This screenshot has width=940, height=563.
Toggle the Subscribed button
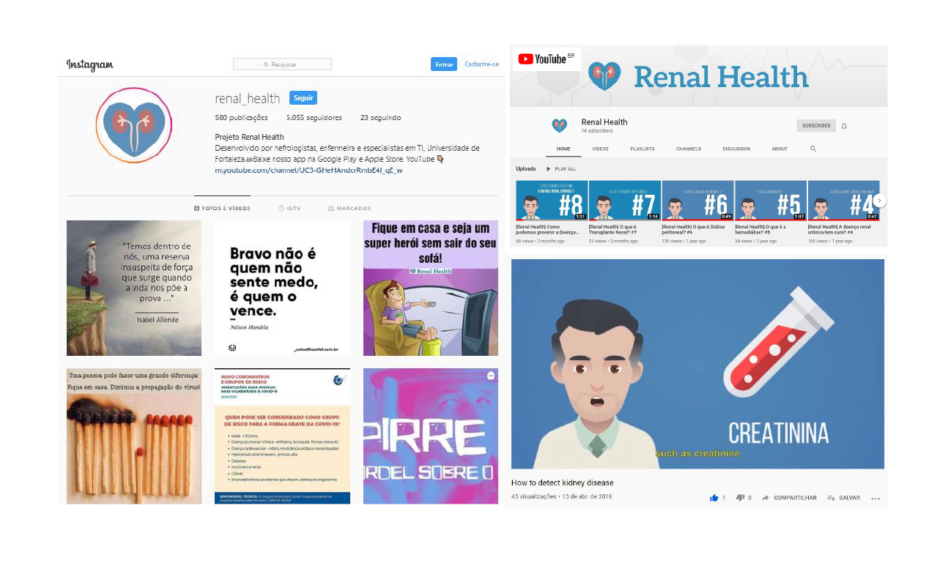pyautogui.click(x=816, y=126)
